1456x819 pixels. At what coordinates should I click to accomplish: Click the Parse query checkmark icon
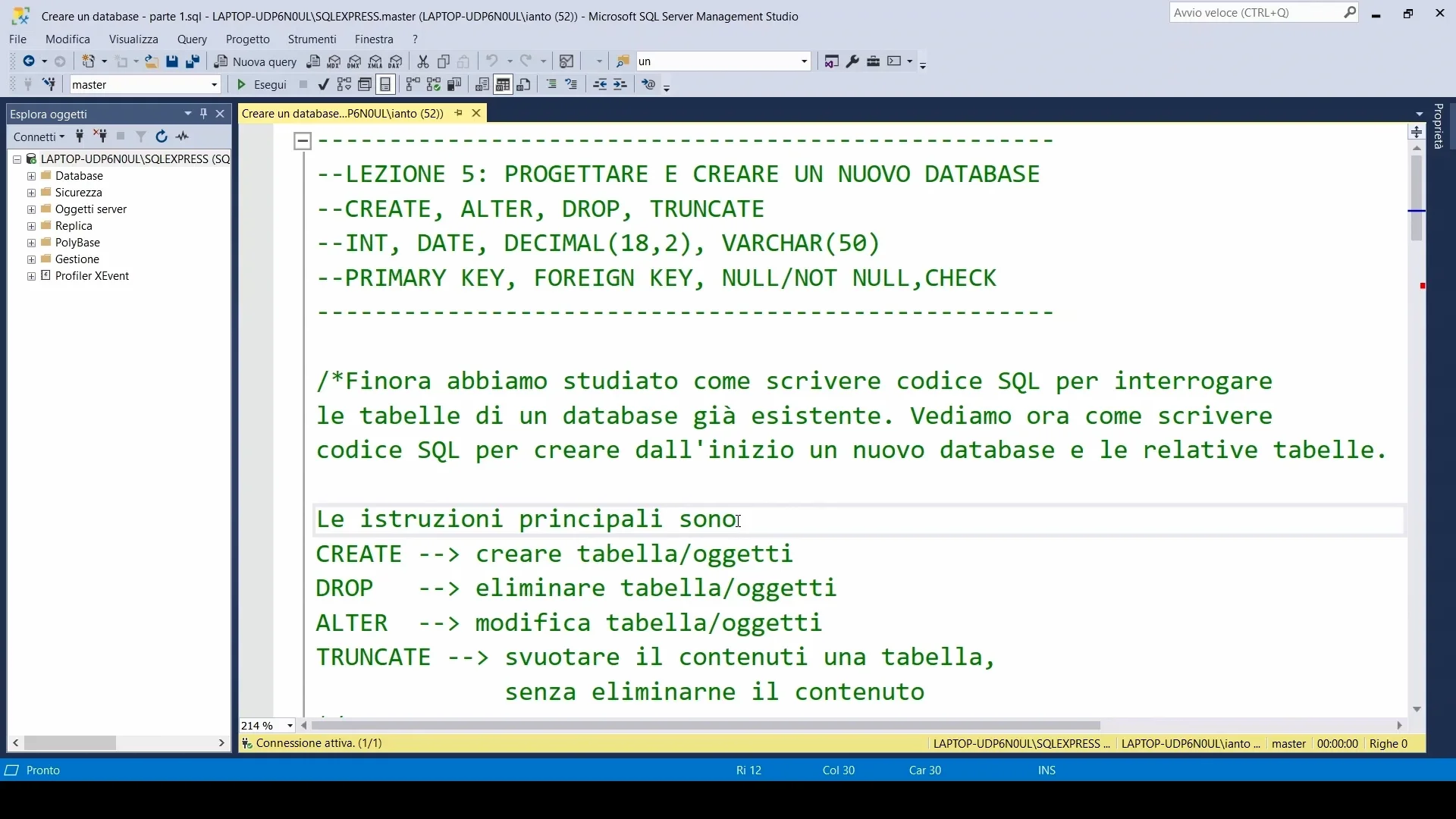coord(324,85)
